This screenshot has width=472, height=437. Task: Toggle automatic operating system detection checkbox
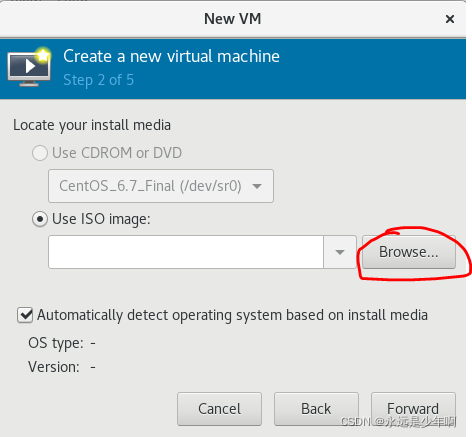[x=25, y=315]
